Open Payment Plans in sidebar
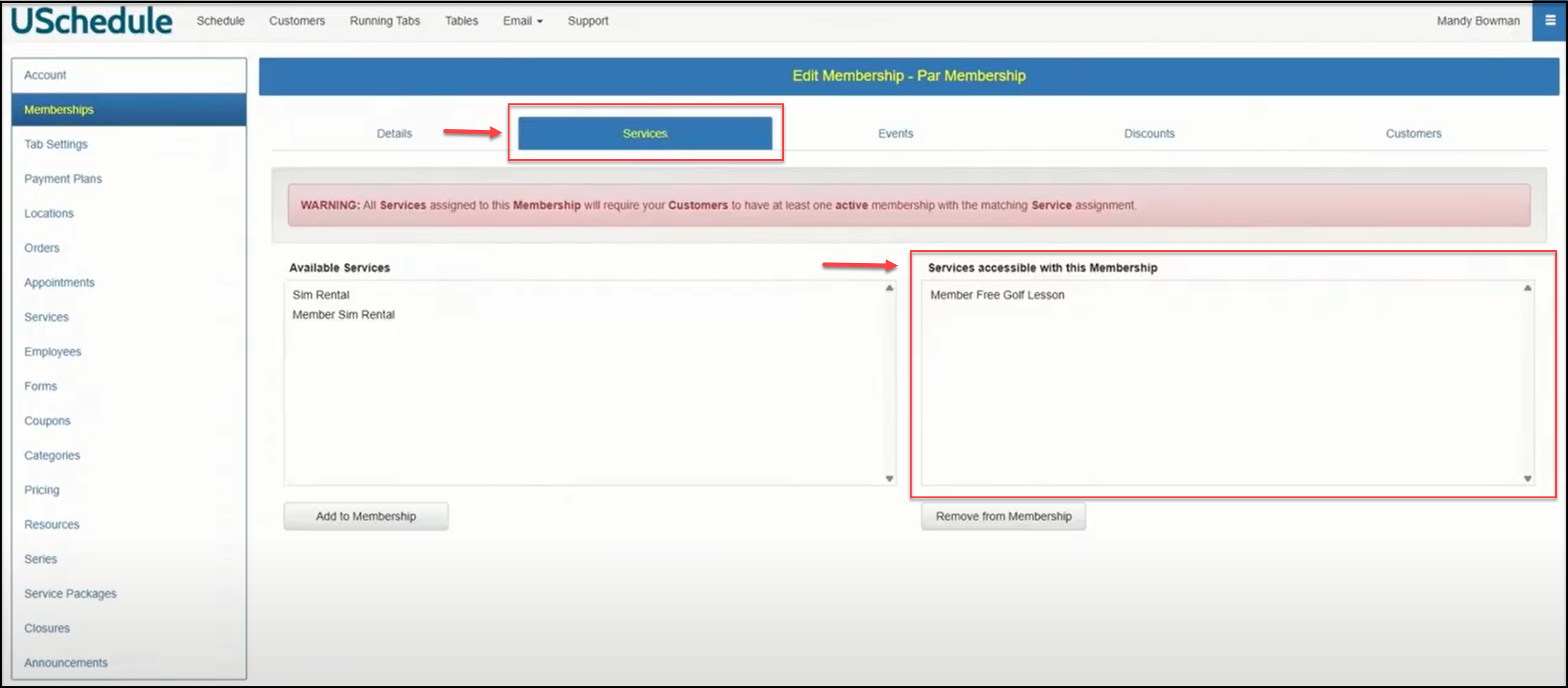This screenshot has width=1568, height=688. [63, 178]
